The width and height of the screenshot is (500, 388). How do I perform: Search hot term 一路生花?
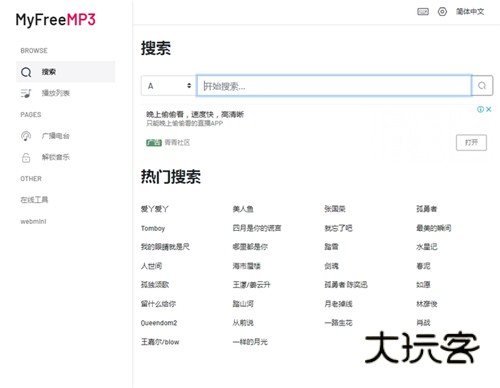338,323
